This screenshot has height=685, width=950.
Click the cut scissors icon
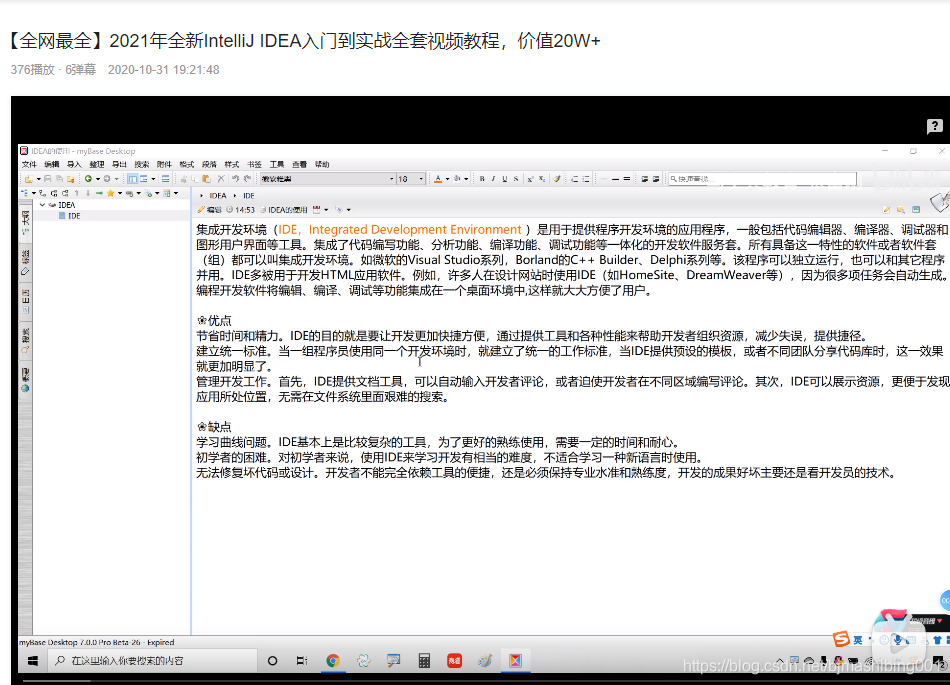tap(184, 179)
